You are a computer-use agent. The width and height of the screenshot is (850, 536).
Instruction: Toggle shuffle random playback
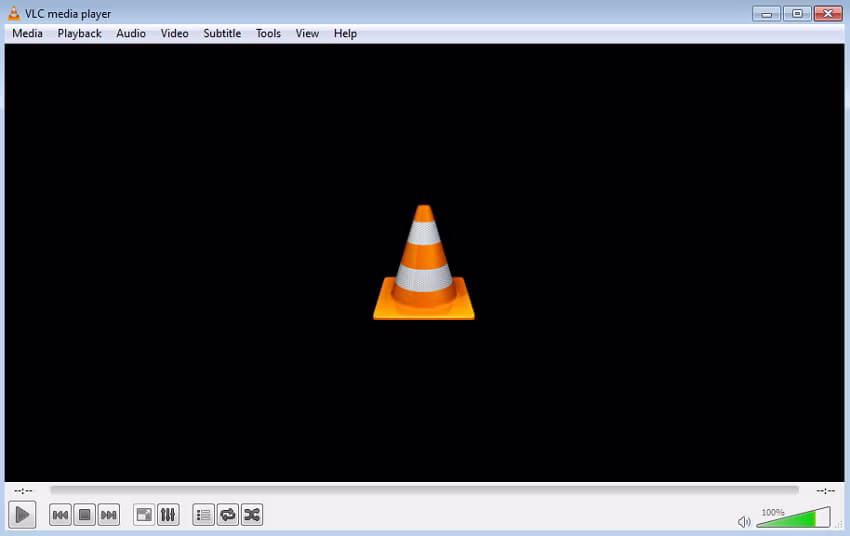click(252, 515)
